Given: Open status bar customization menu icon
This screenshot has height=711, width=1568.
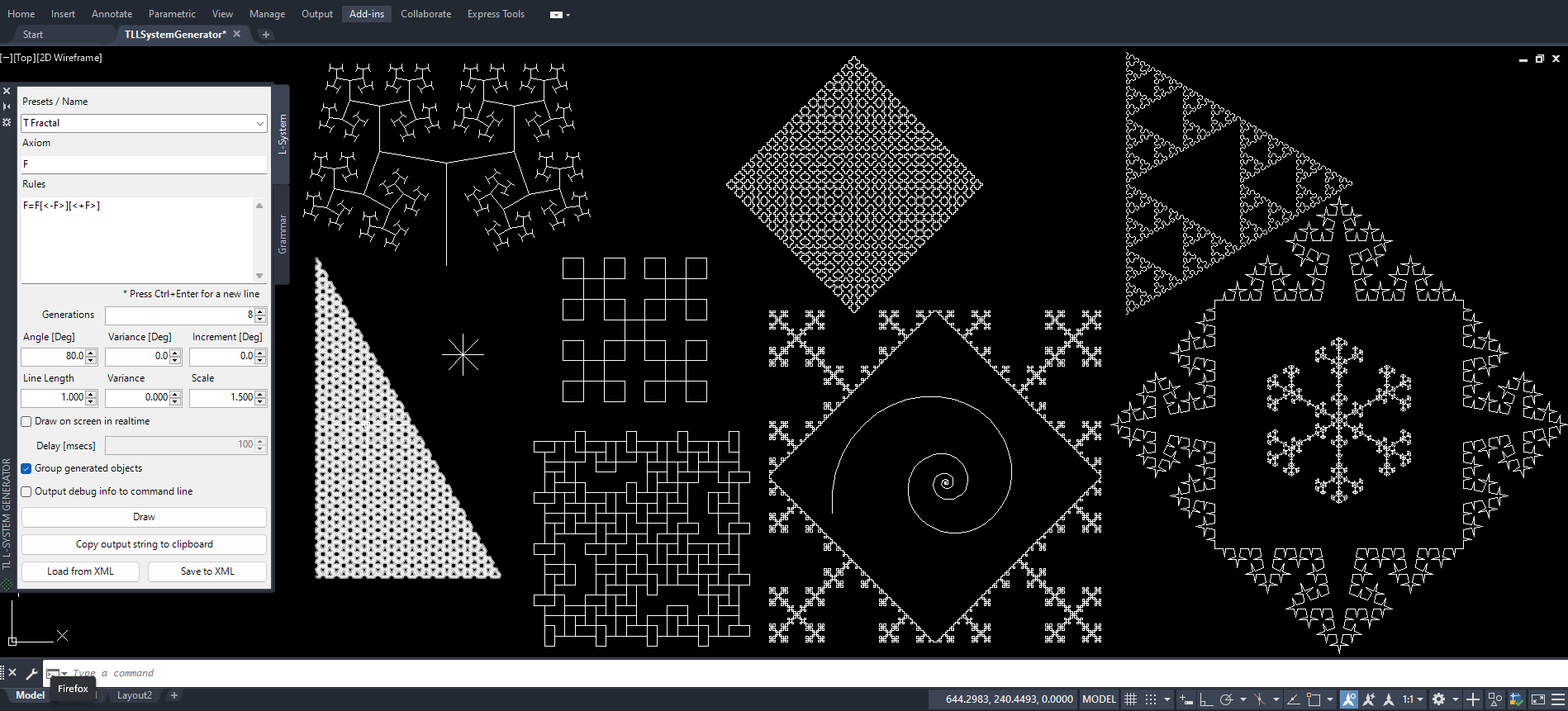Looking at the screenshot, I should click(1558, 699).
